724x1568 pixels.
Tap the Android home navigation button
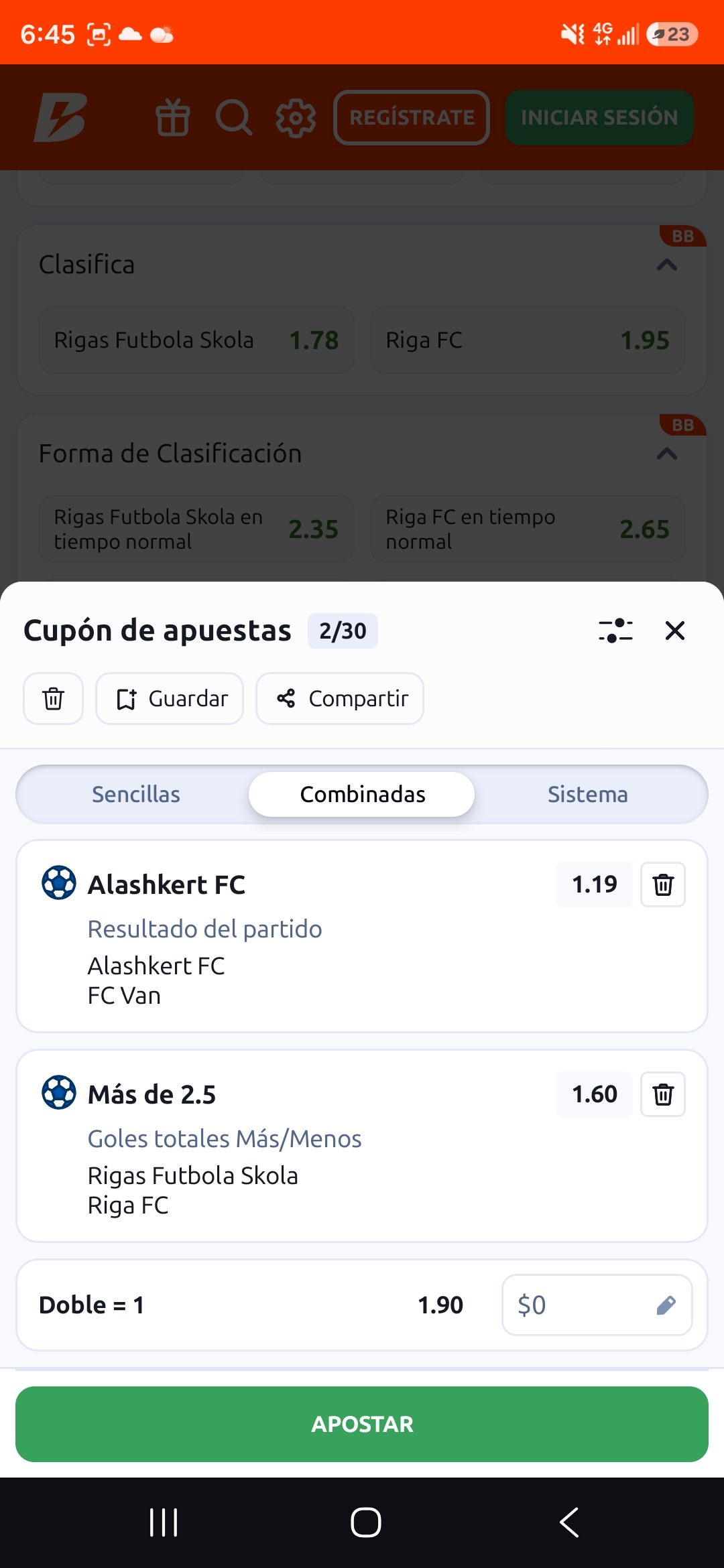pos(366,1522)
